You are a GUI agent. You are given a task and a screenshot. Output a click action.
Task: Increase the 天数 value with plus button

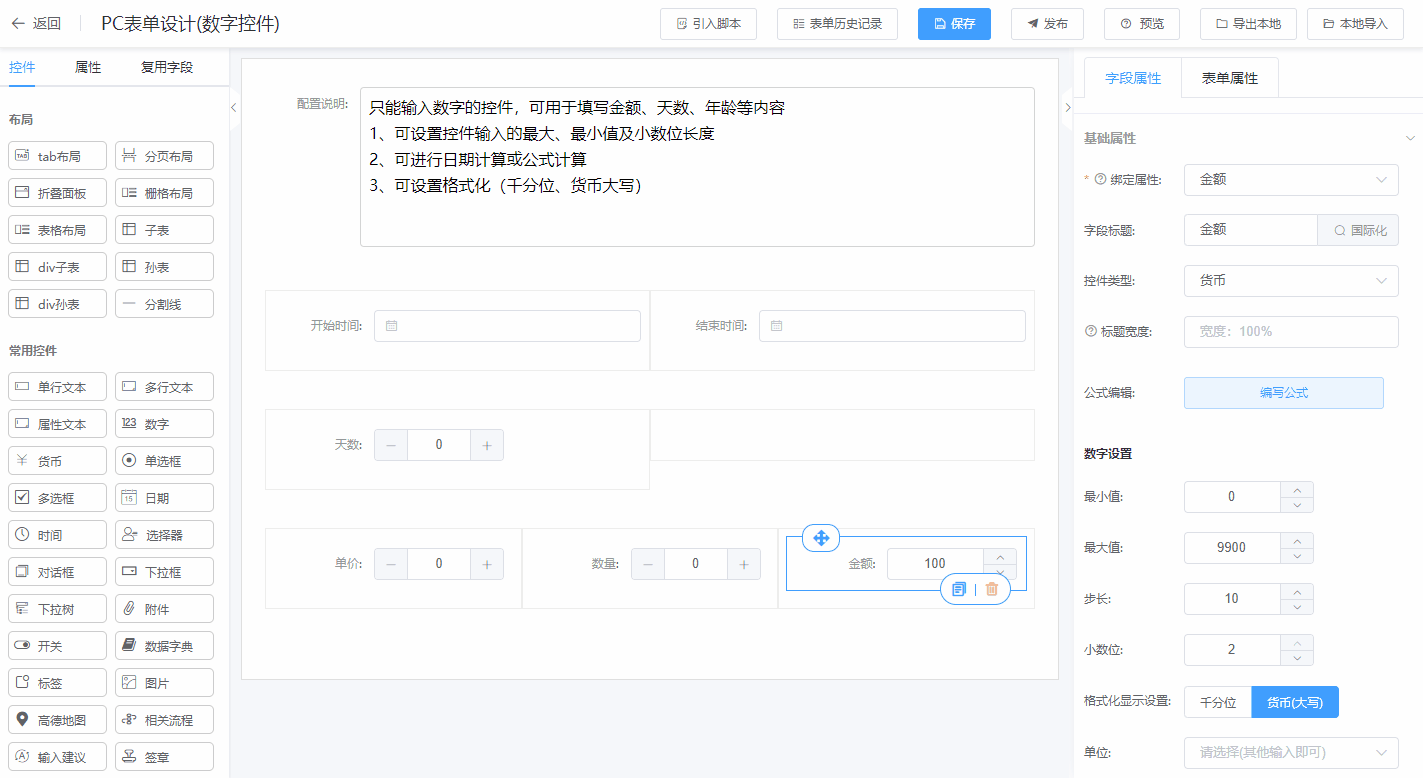tap(487, 445)
